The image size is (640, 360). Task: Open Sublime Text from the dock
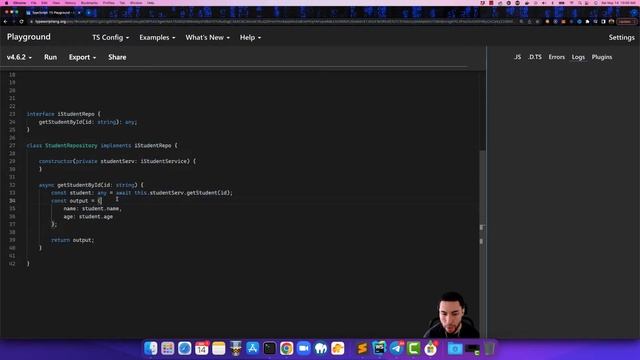[x=362, y=348]
